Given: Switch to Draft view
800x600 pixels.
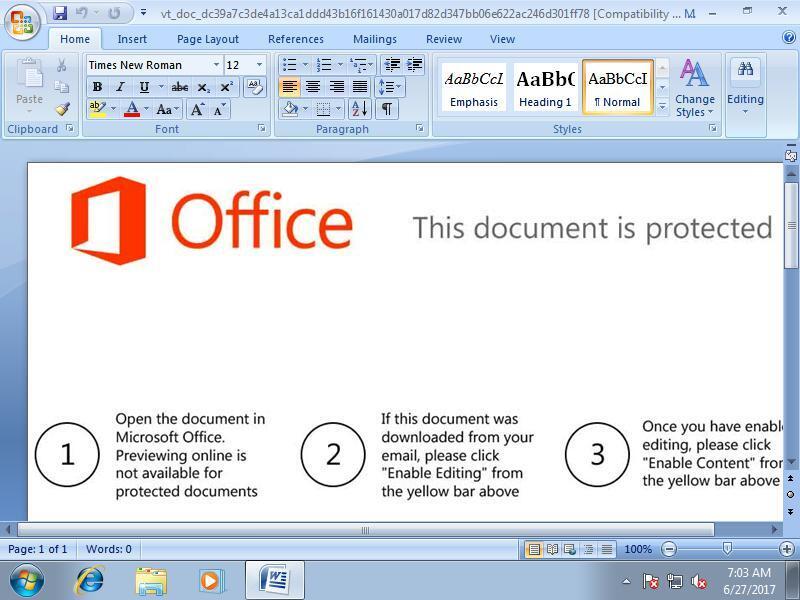Looking at the screenshot, I should [607, 549].
